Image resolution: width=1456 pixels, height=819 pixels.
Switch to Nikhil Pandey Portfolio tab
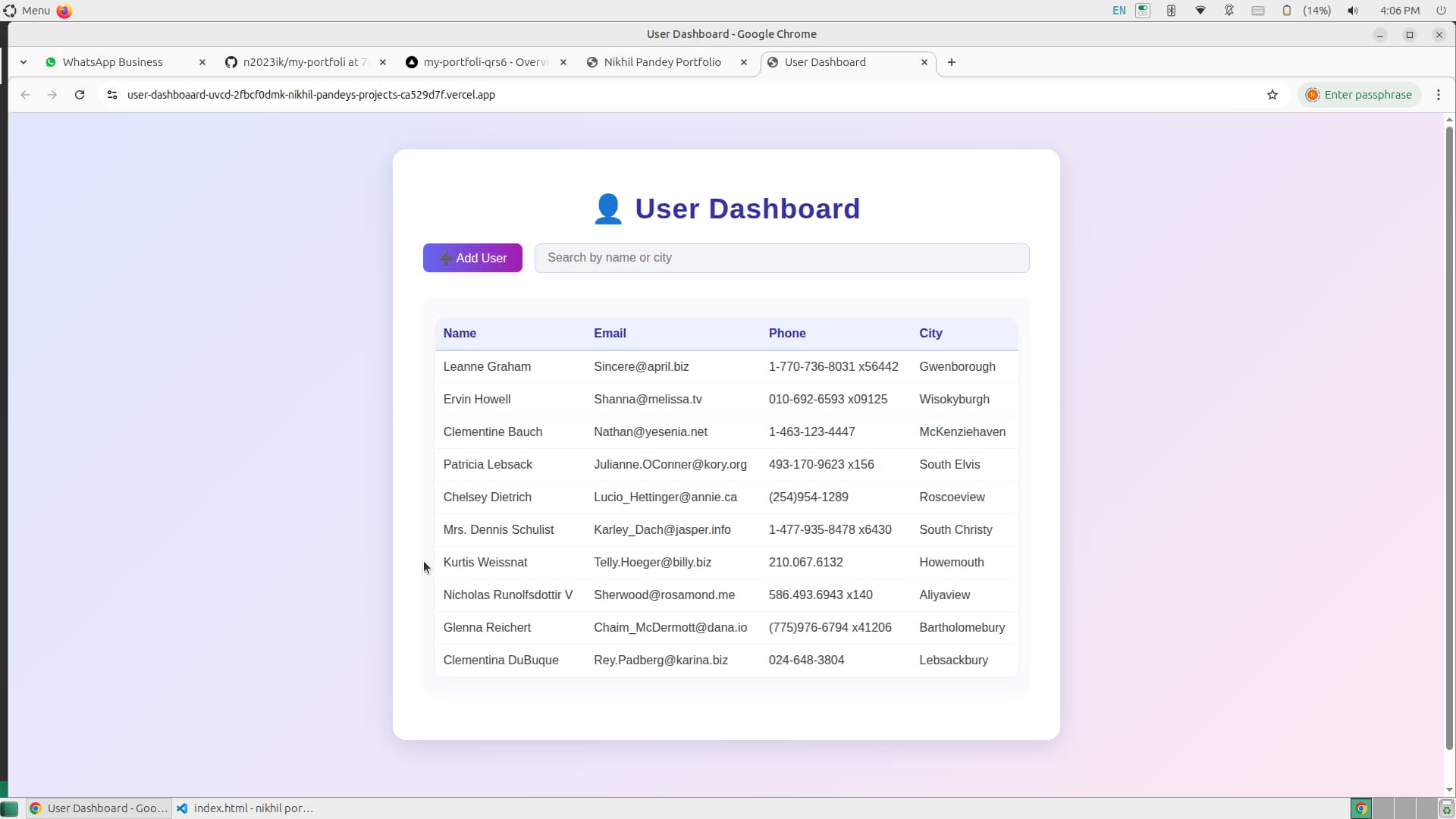pos(662,62)
